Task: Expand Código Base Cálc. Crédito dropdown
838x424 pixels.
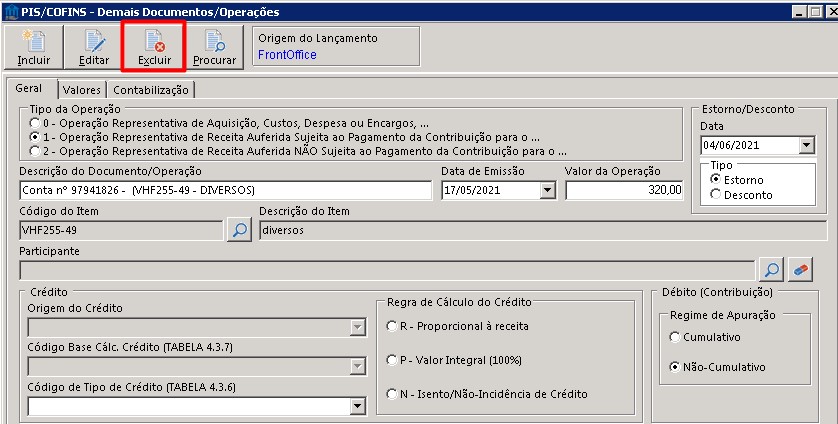Action: 358,367
